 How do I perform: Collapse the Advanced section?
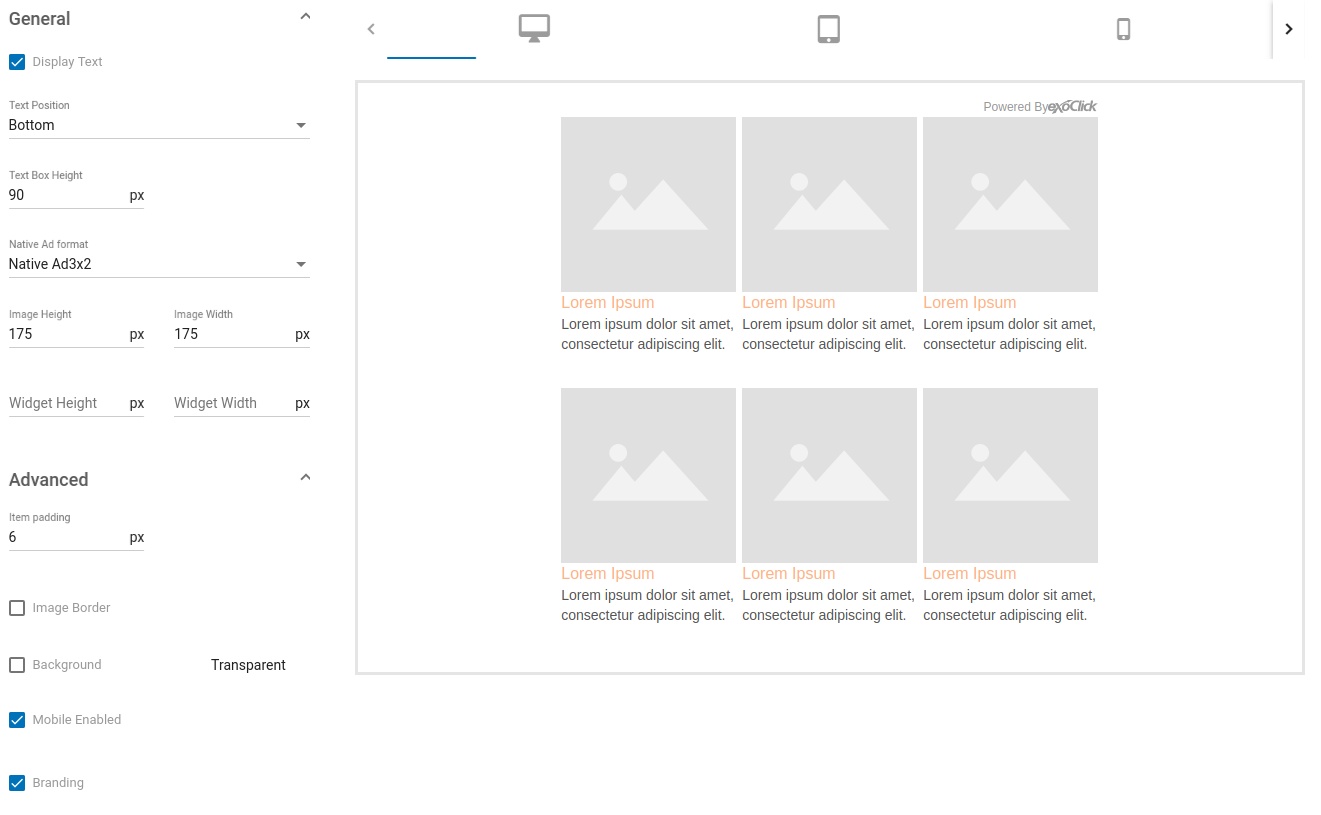pos(306,477)
